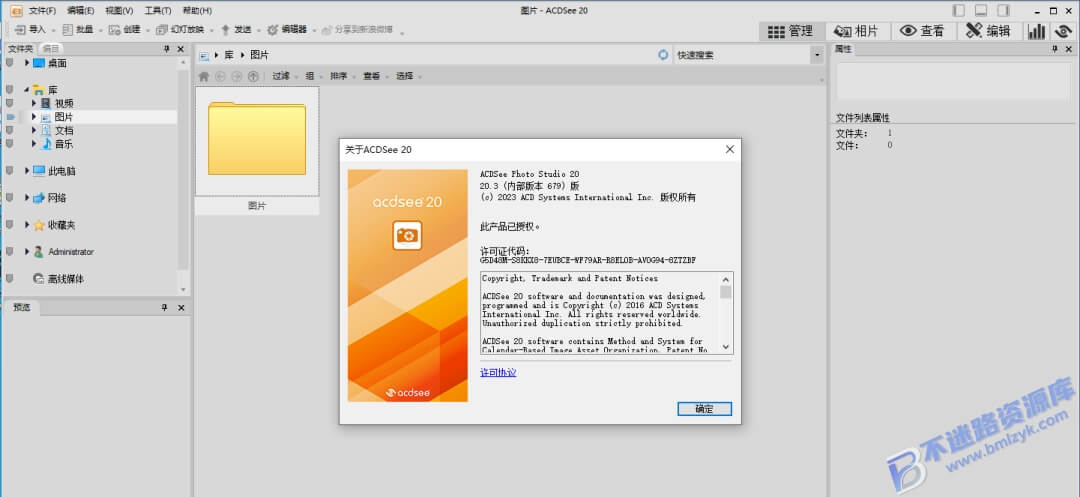This screenshot has height=497, width=1080.
Task: Select the 编目 (Catalog) panel tab
Action: pos(51,49)
